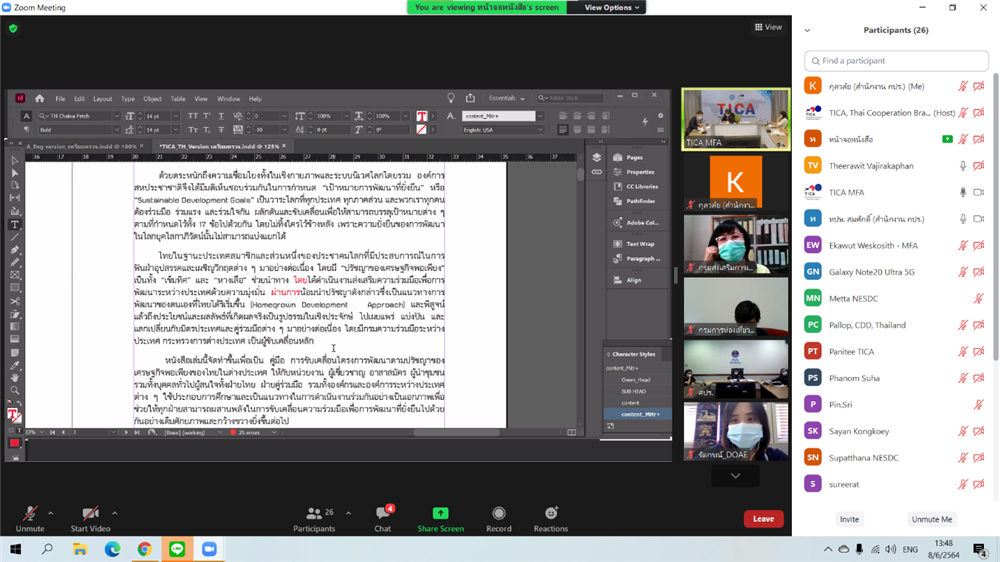Image resolution: width=1000 pixels, height=562 pixels.
Task: Select the Hand tool in InDesign toolbox
Action: tap(15, 378)
